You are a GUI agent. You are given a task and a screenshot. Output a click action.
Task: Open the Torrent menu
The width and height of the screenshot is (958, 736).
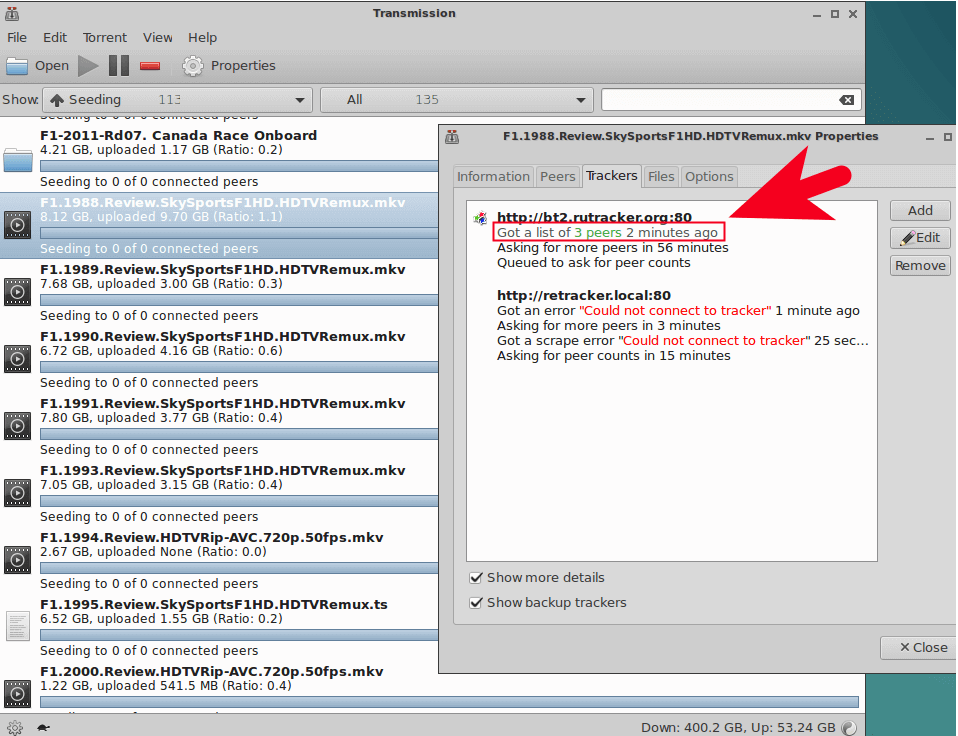pos(105,38)
